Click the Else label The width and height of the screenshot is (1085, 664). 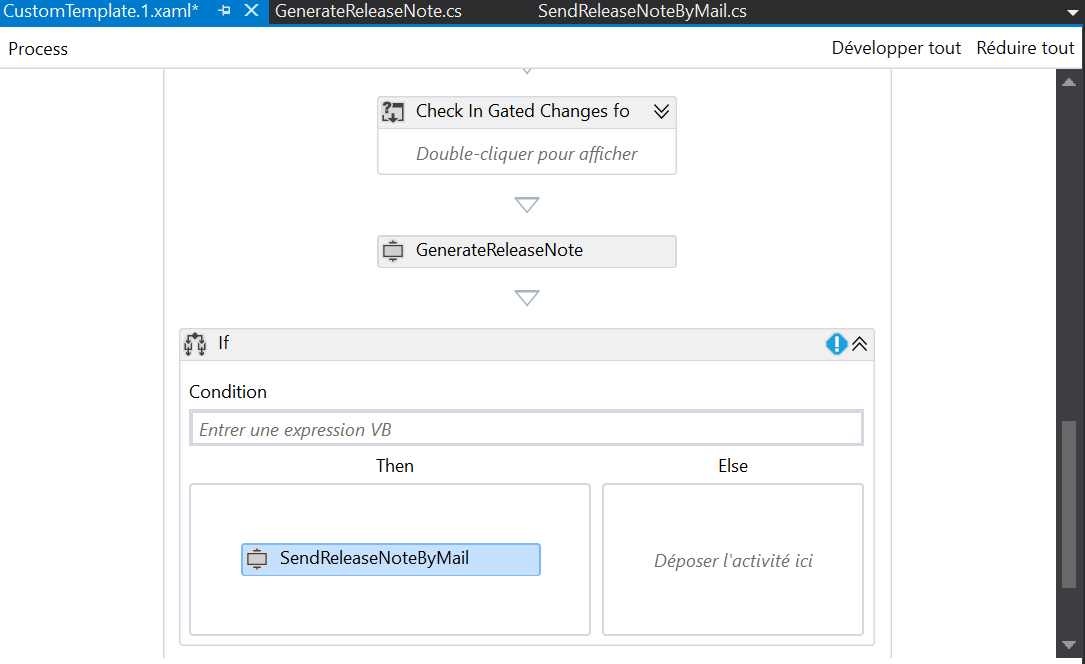pos(733,465)
